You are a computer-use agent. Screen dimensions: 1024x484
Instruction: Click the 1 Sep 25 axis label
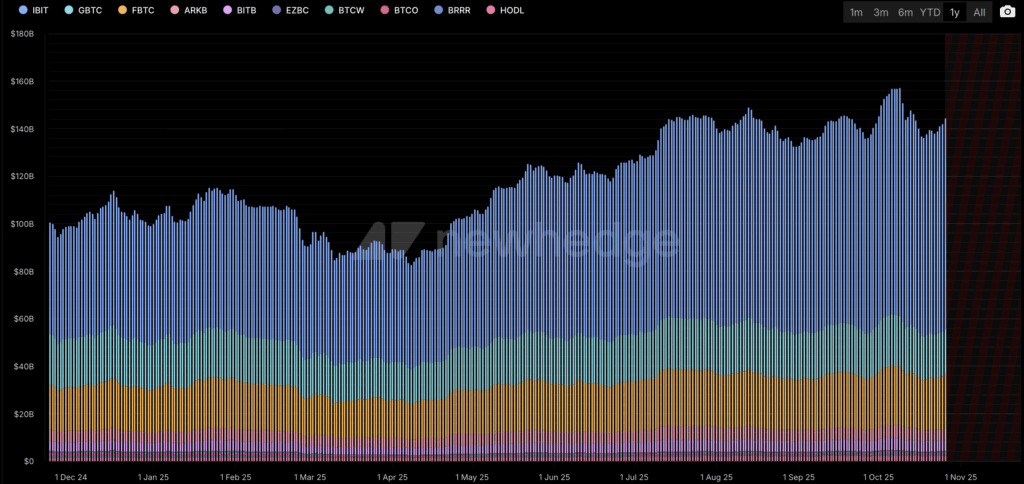tap(798, 477)
